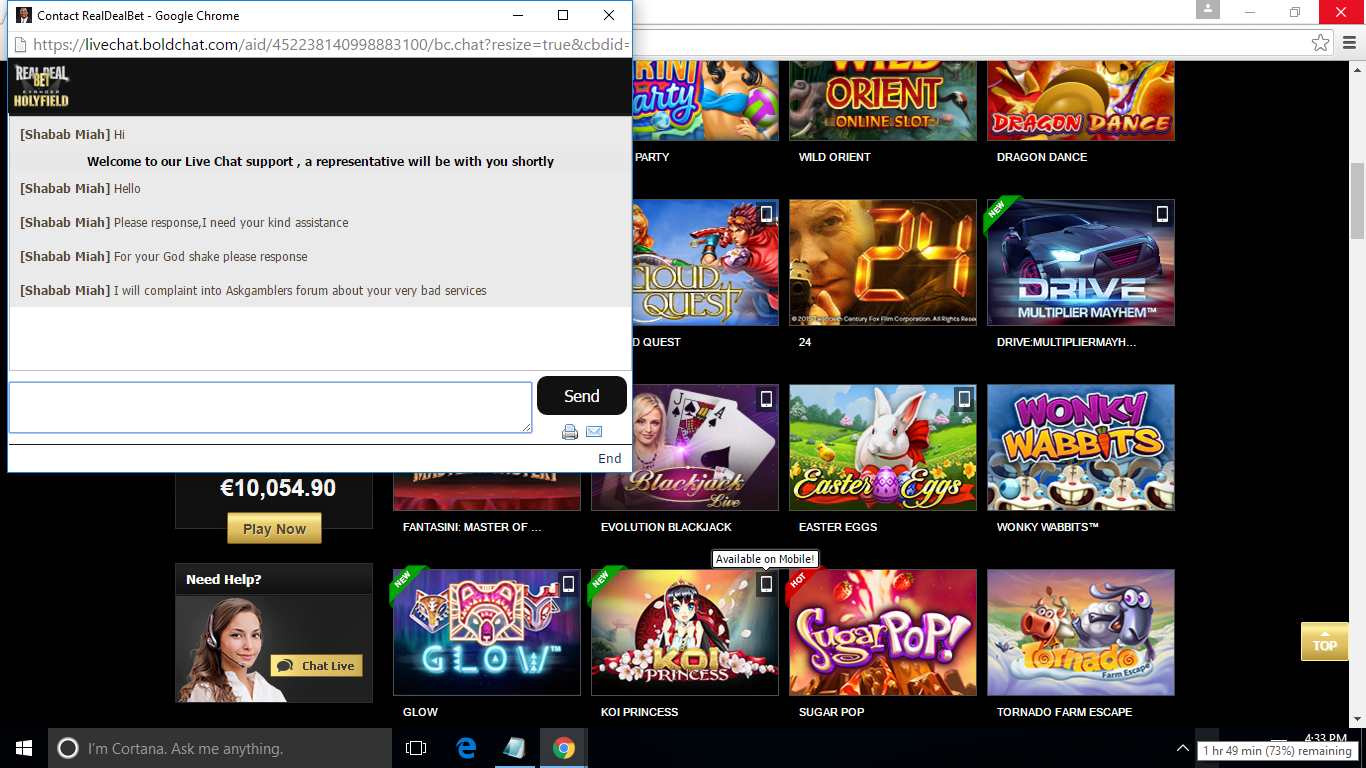The image size is (1366, 768).
Task: Open the Evolution Blackjack Live thumbnail
Action: click(x=685, y=448)
